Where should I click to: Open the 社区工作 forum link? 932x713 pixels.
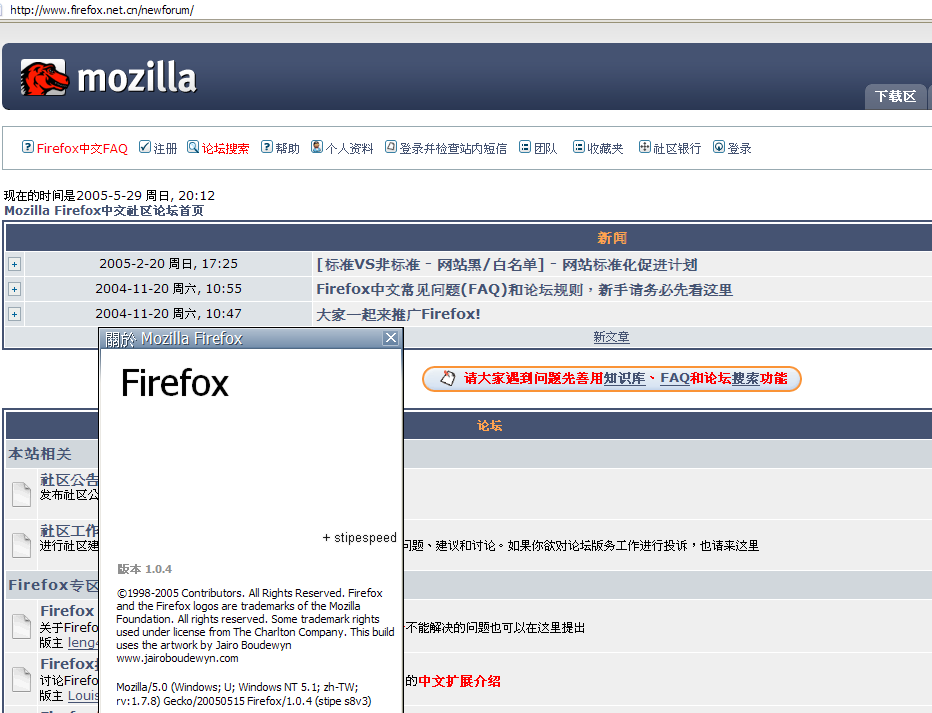tap(70, 531)
